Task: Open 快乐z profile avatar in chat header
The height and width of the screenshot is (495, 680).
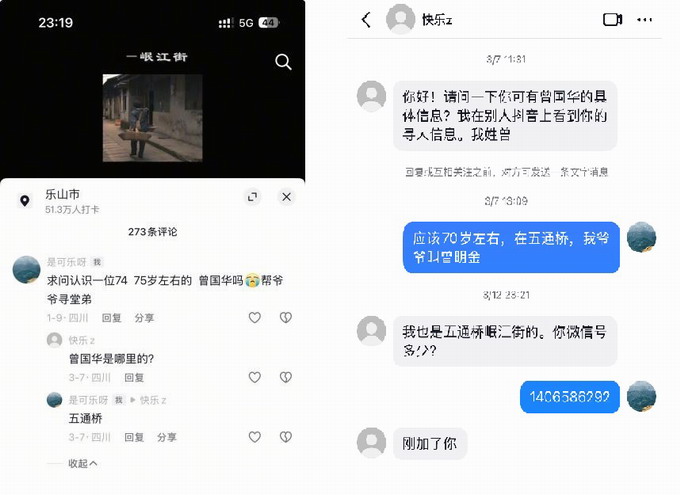Action: click(400, 20)
